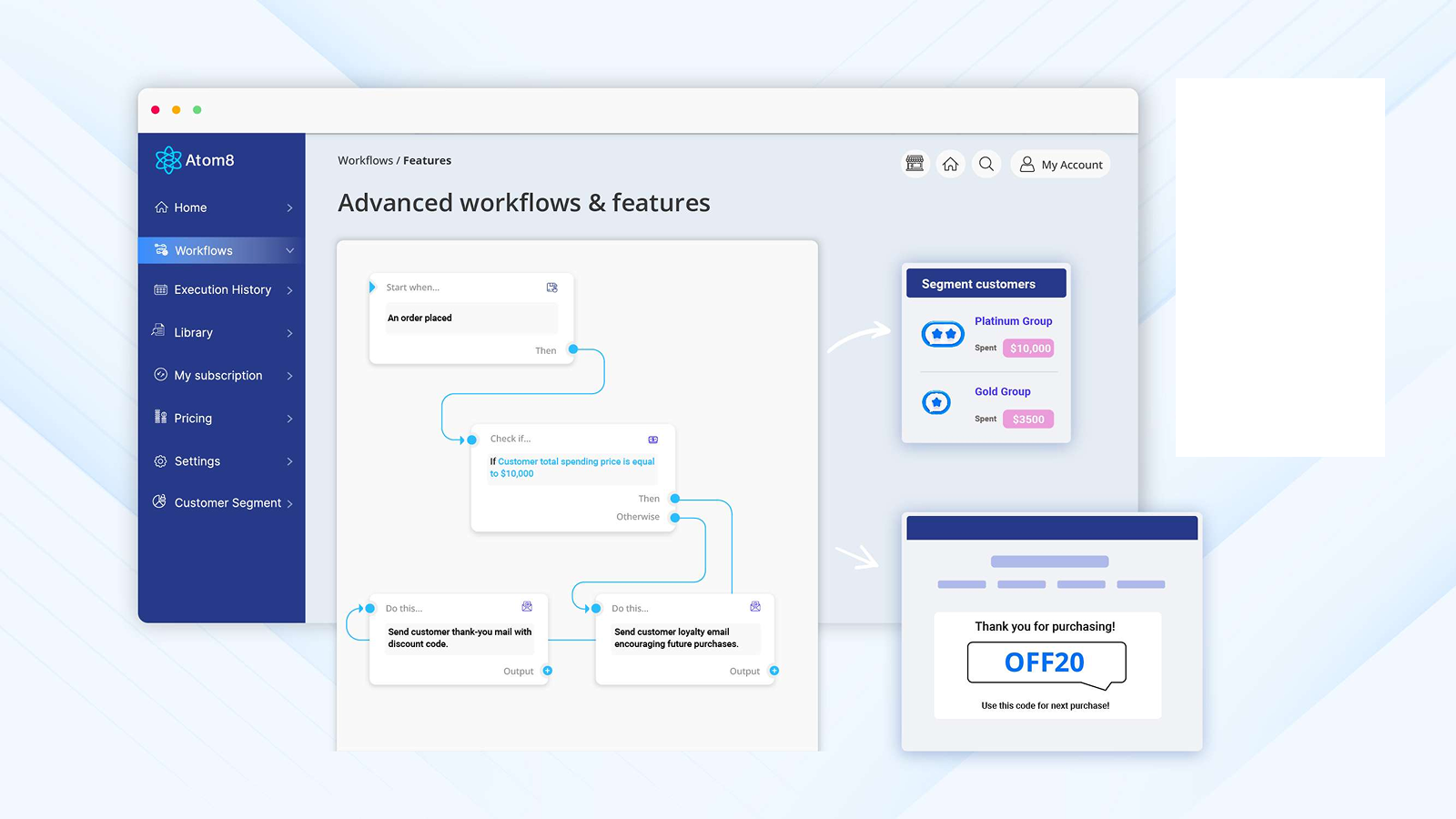Viewport: 1456px width, 819px height.
Task: Collapse the Workflows dropdown chevron
Action: pyautogui.click(x=289, y=249)
